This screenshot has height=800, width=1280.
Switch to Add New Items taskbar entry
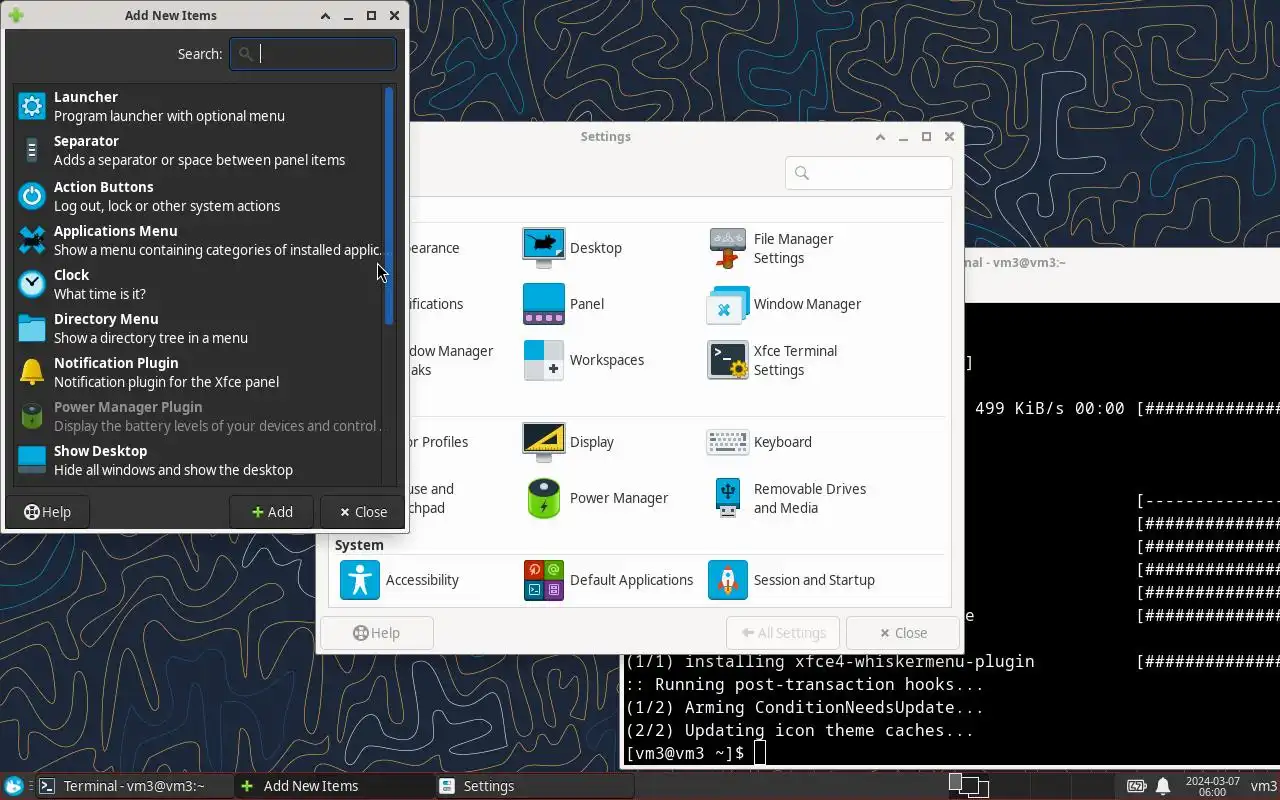(333, 786)
